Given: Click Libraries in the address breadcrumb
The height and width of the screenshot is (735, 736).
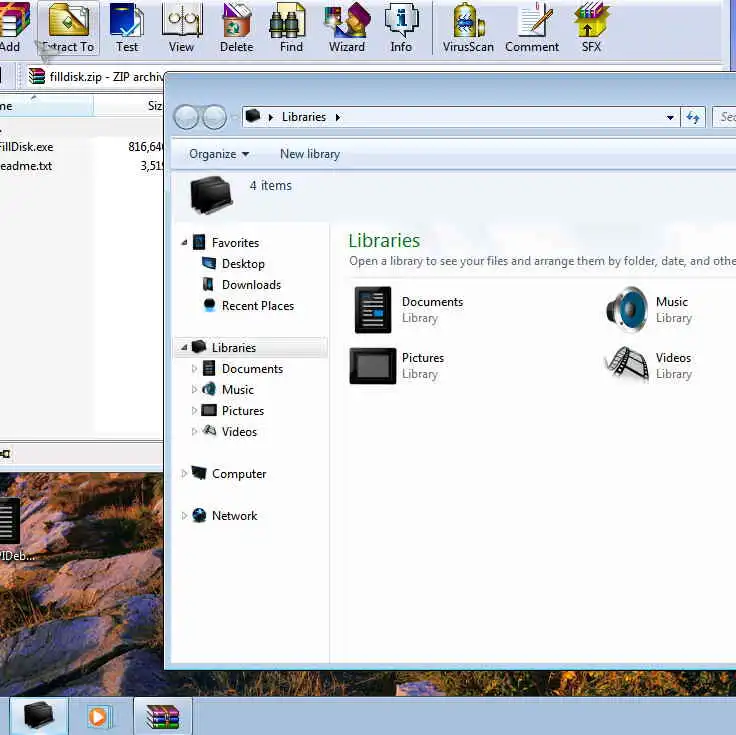Looking at the screenshot, I should tap(304, 117).
